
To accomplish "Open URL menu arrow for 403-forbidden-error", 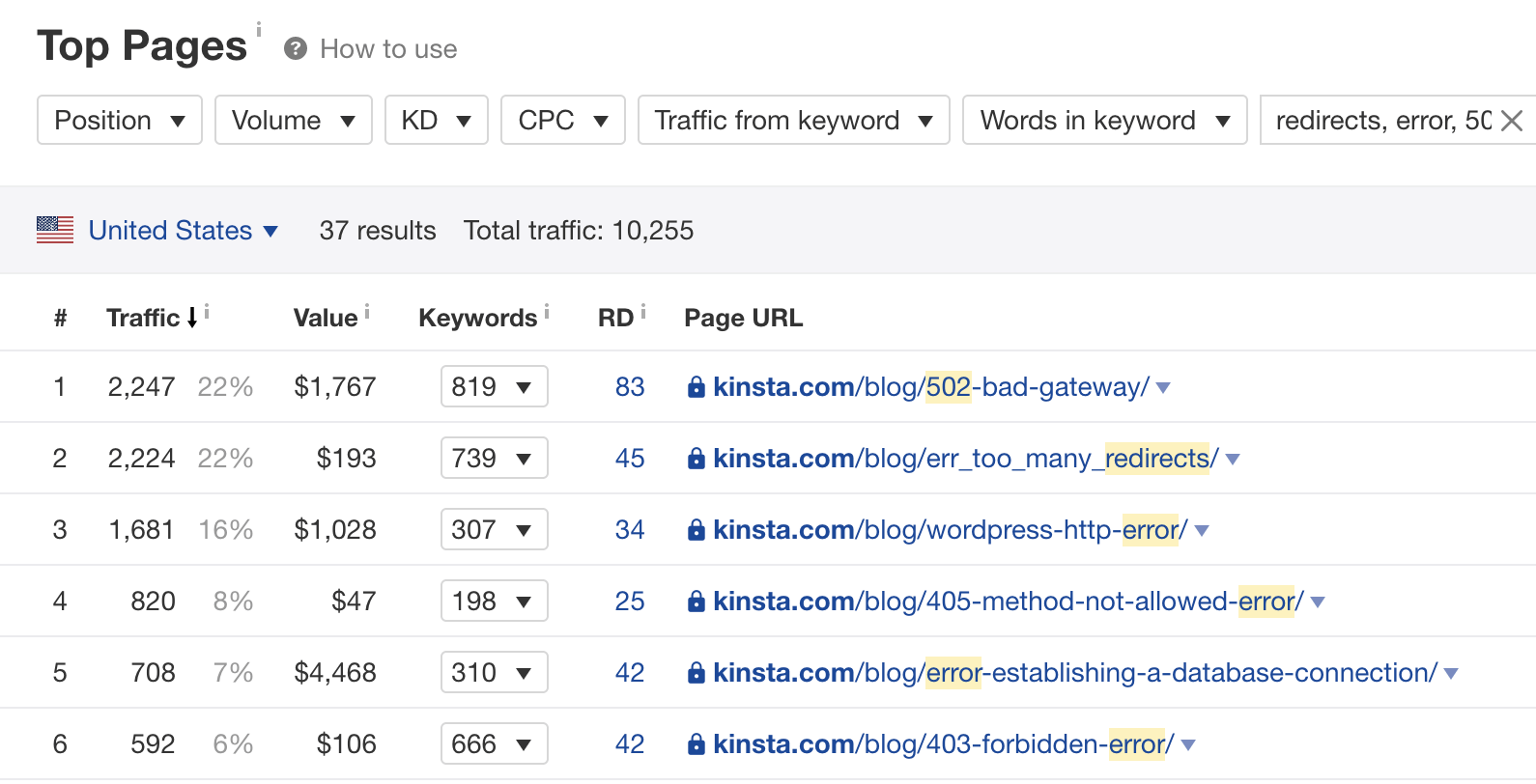I will coord(1188,745).
